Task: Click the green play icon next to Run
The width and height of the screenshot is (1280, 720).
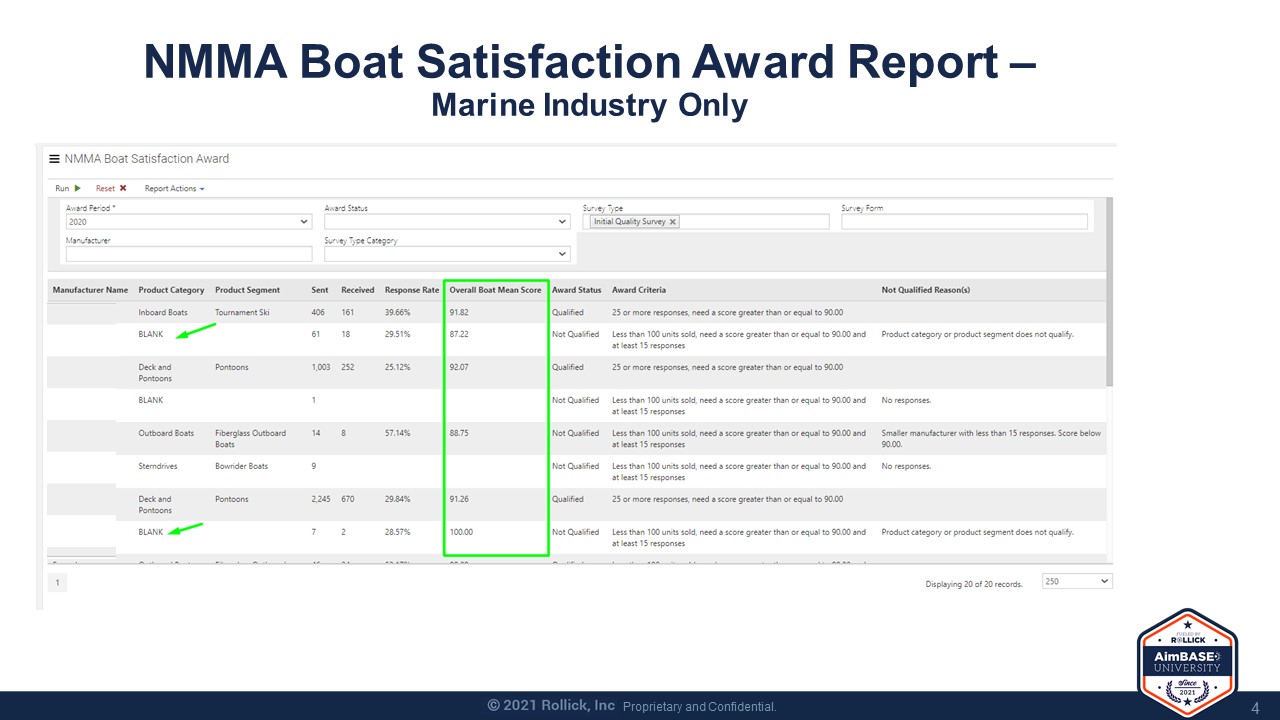Action: click(x=76, y=188)
